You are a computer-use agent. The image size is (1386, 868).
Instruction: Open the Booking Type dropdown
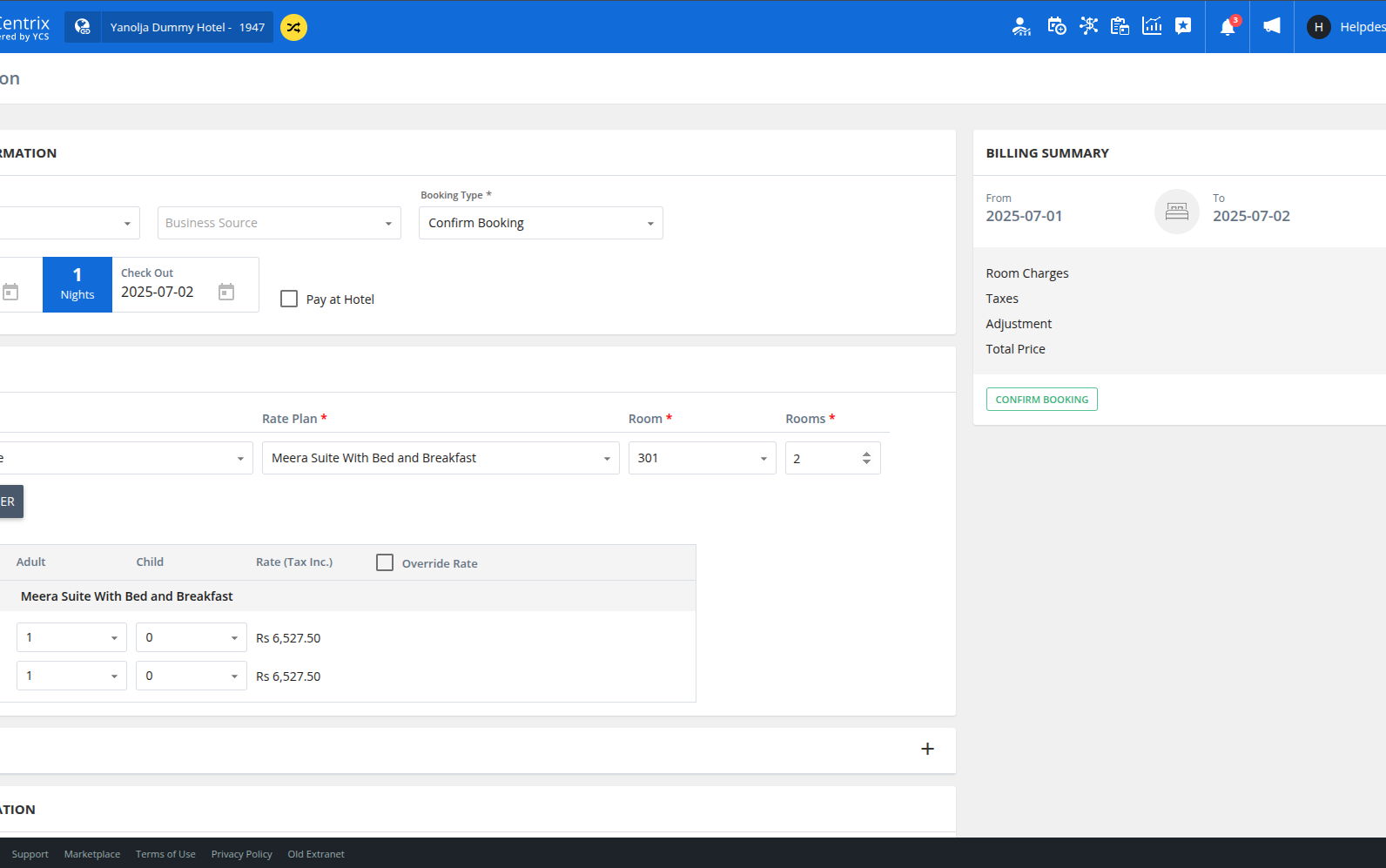click(541, 223)
